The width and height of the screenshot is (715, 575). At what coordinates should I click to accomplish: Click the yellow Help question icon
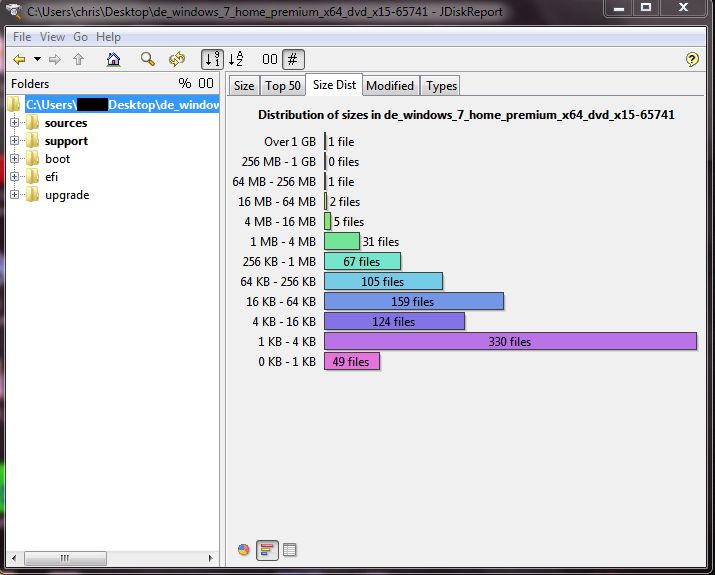(692, 59)
